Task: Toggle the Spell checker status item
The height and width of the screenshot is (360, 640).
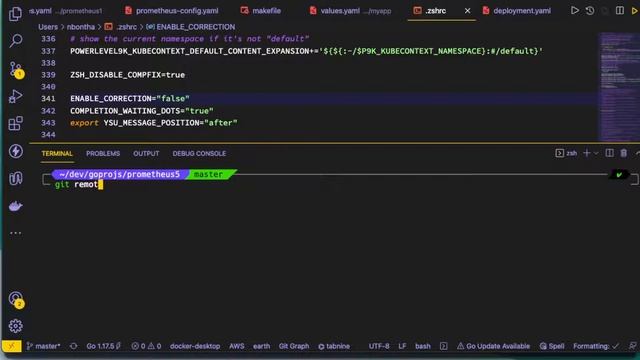Action: [x=552, y=346]
